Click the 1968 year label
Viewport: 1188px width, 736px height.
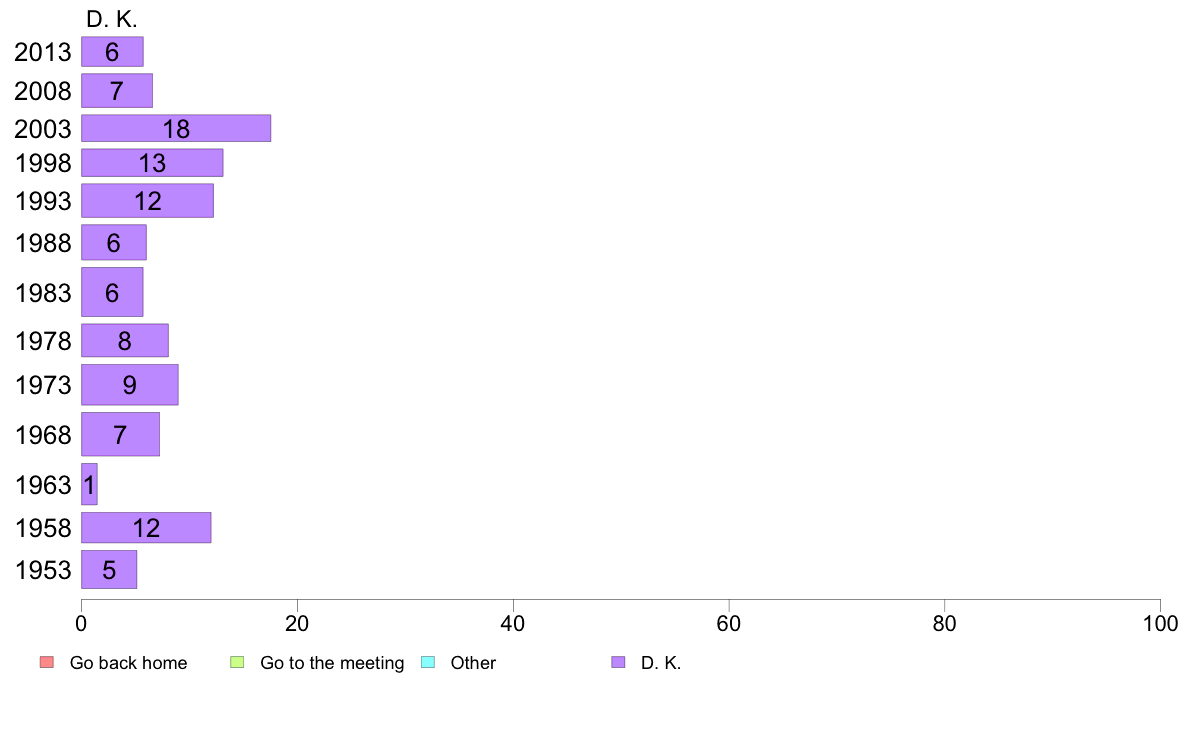point(43,435)
